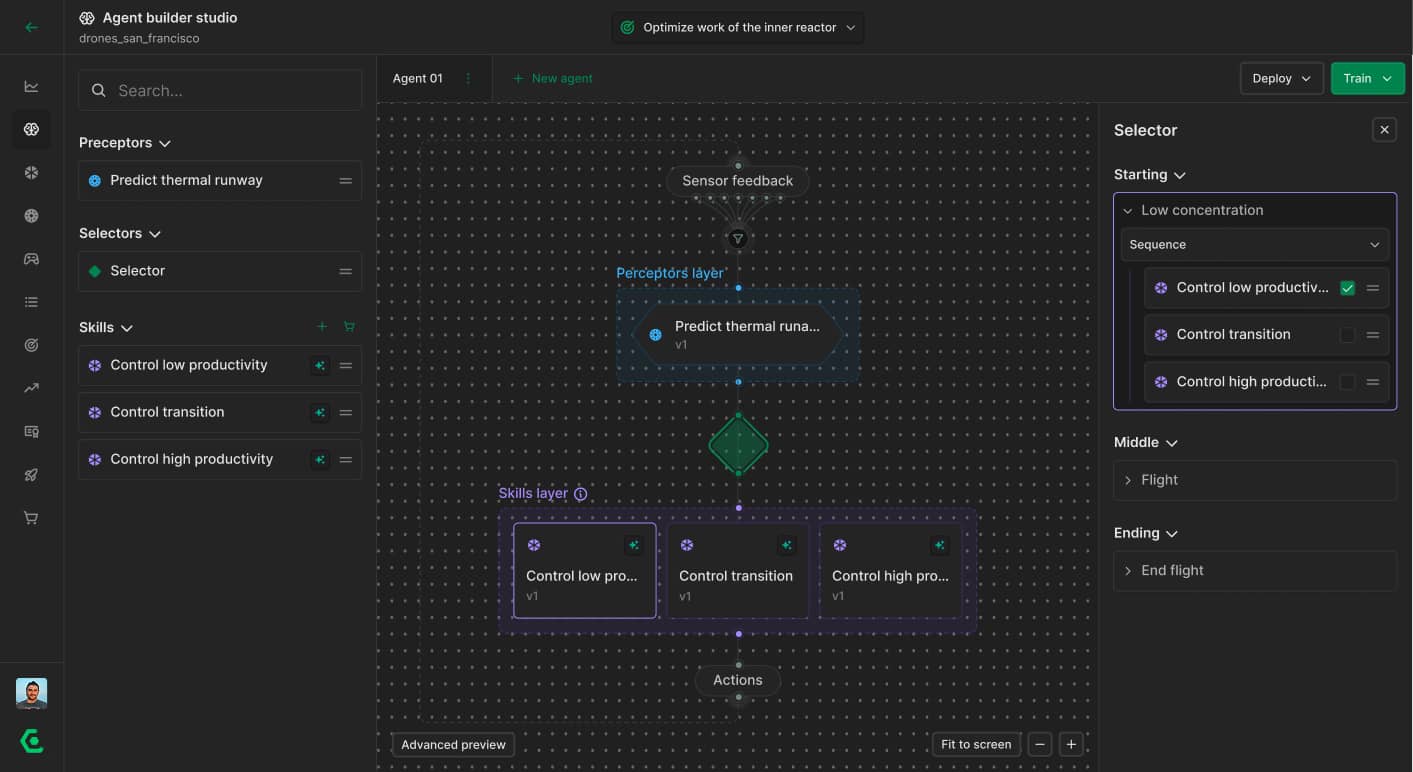Close the Selector panel
The image size is (1413, 772).
(x=1384, y=129)
